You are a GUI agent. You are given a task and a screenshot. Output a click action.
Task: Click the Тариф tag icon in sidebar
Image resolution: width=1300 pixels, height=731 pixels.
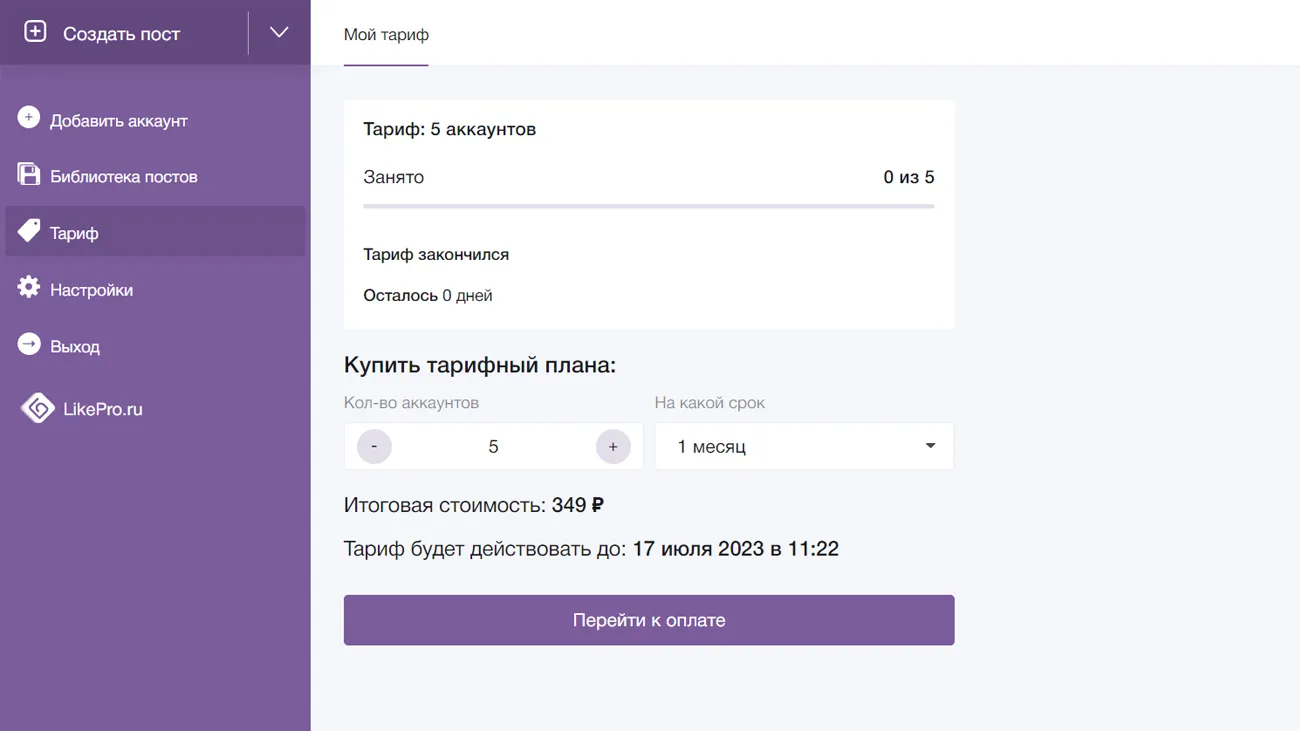29,232
